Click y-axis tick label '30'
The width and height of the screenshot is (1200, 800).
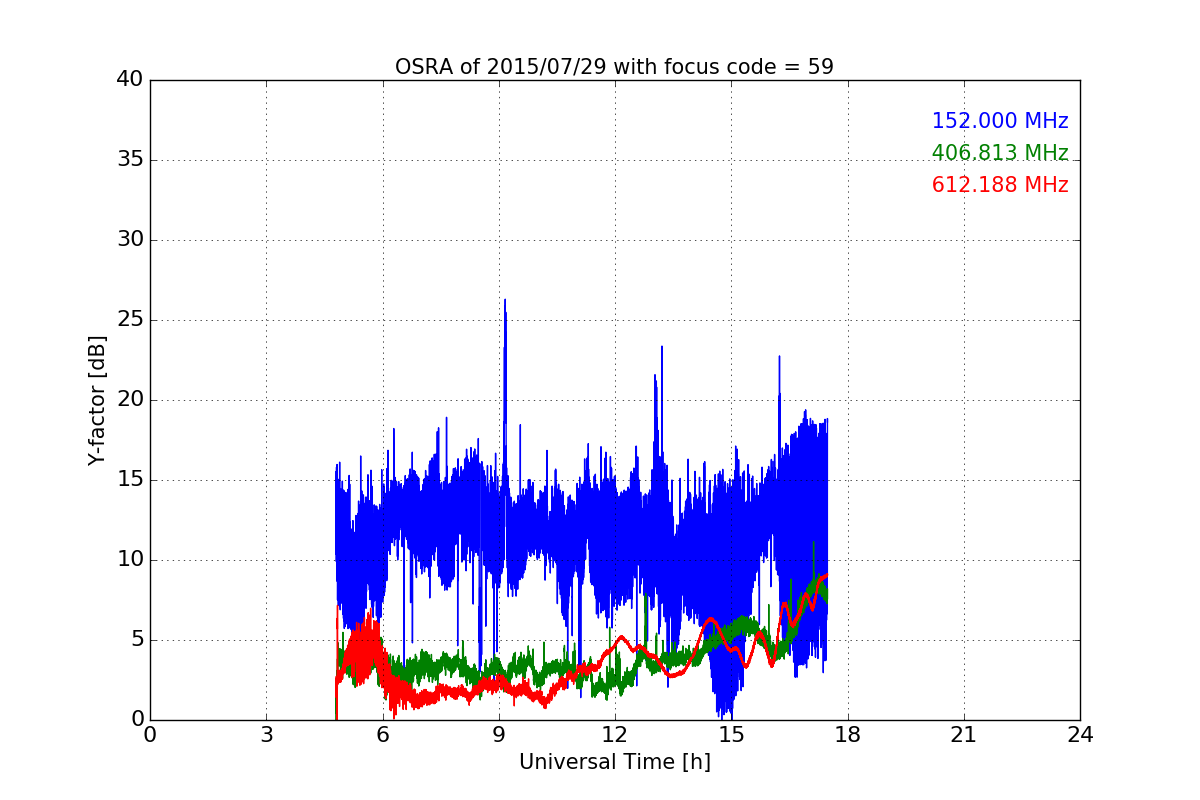coord(130,240)
